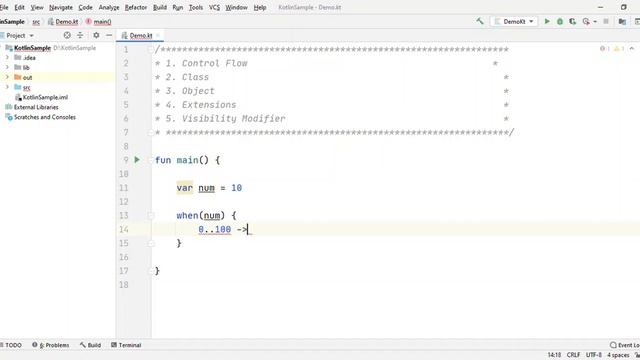
Task: Click CRLF line separator in status bar
Action: 573,355
